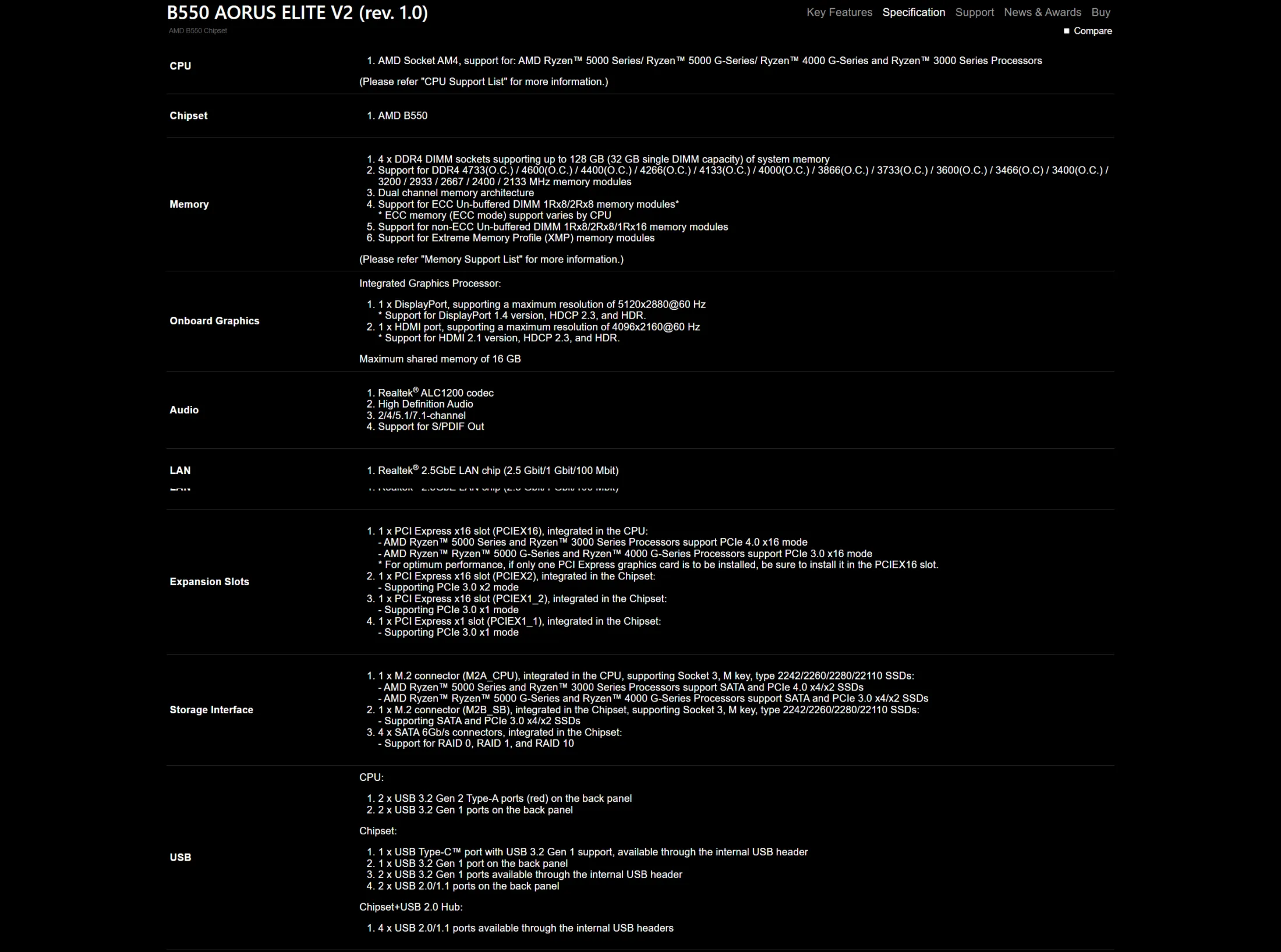The width and height of the screenshot is (1281, 952).
Task: Click the CPU row label
Action: 180,66
